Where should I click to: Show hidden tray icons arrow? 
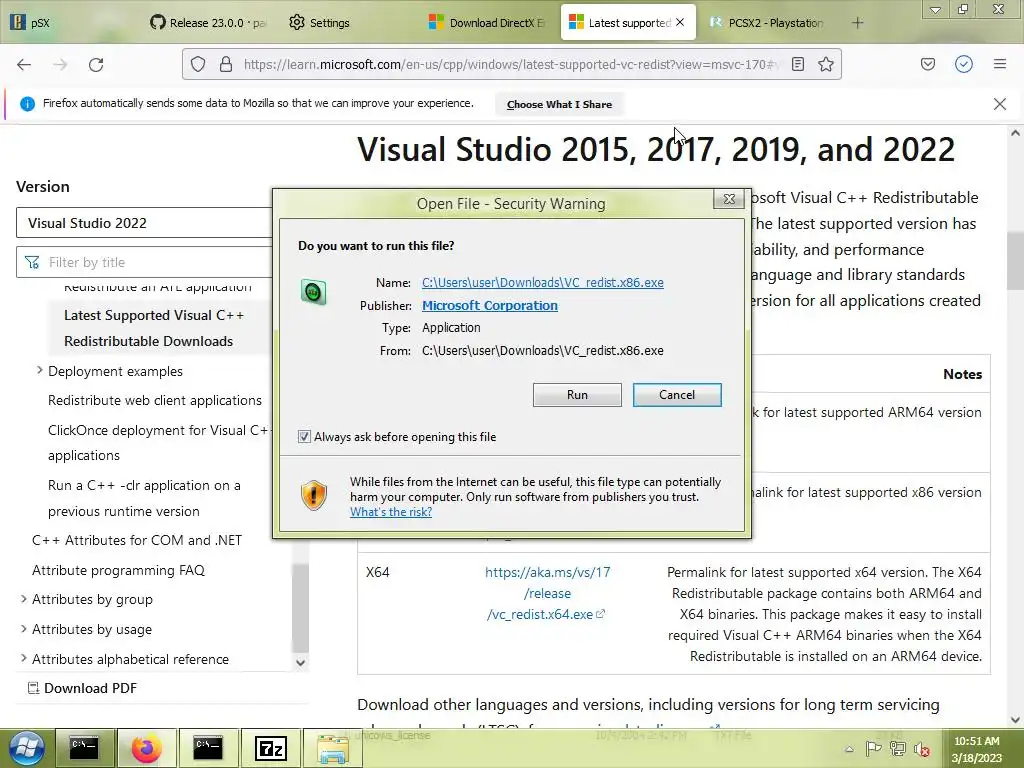849,749
